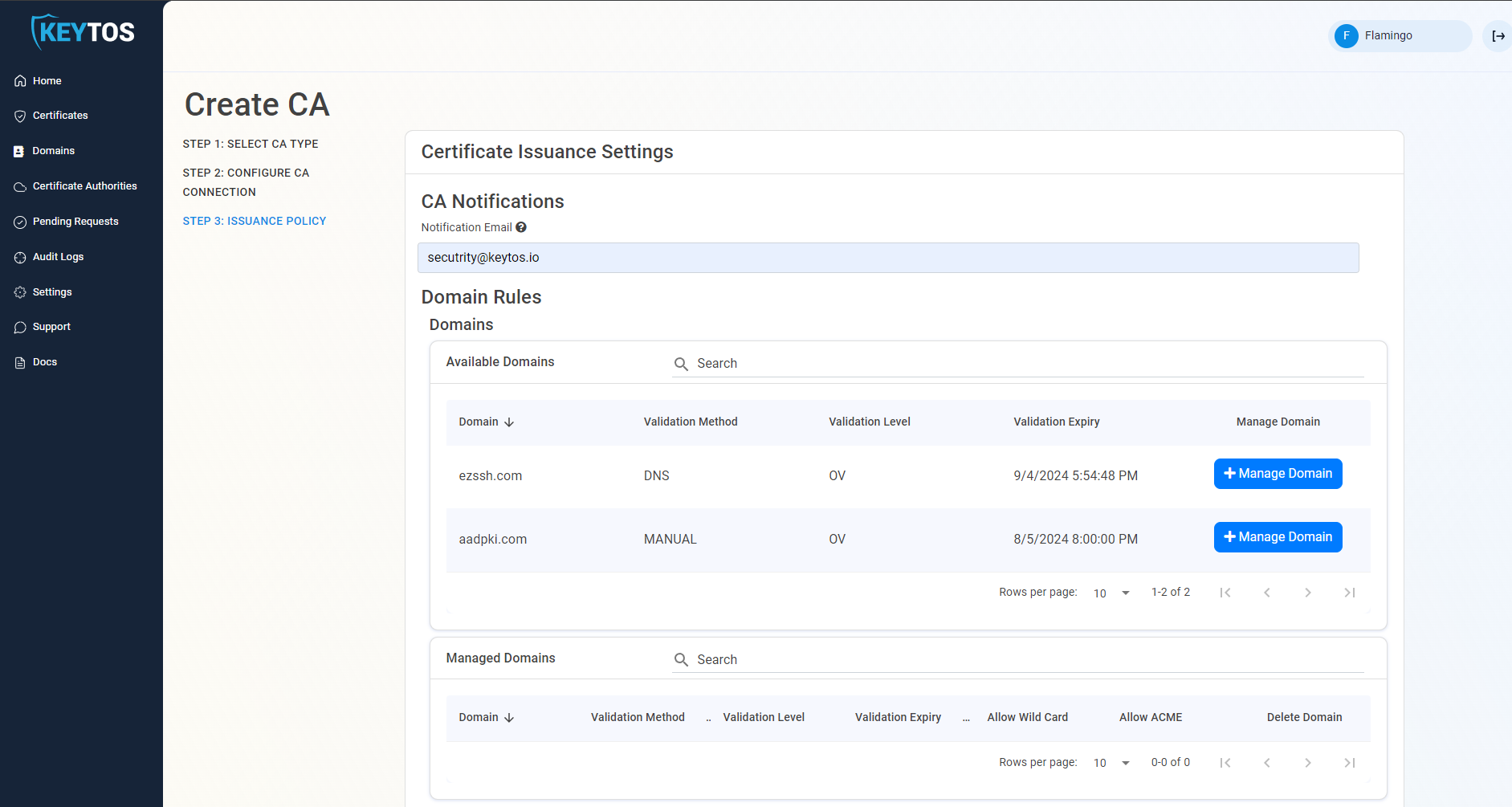Click the Pending Requests check icon
The height and width of the screenshot is (807, 1512).
click(20, 222)
